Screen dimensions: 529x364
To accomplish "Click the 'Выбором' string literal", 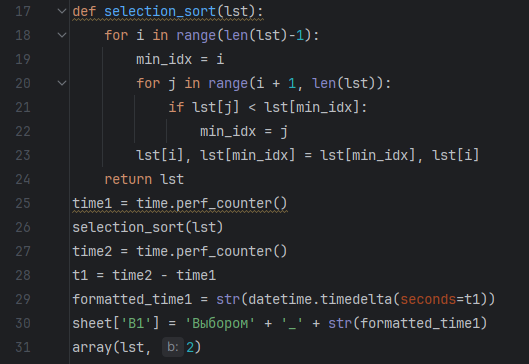I will pos(220,324).
